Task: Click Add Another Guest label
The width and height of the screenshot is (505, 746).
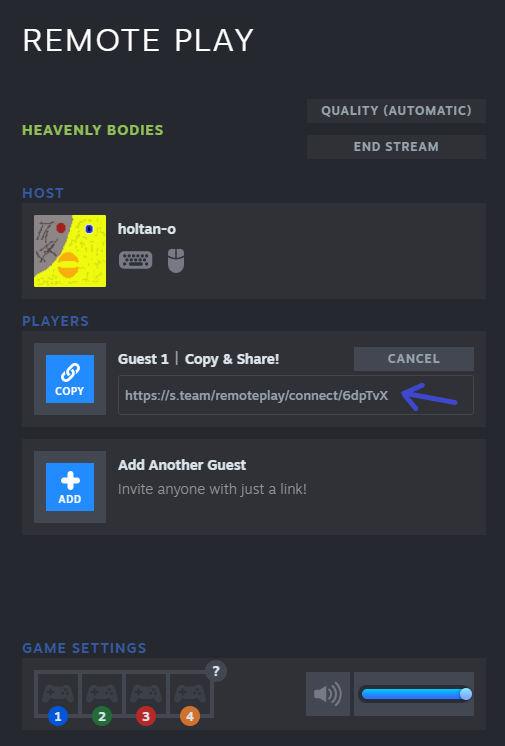Action: pyautogui.click(x=182, y=465)
